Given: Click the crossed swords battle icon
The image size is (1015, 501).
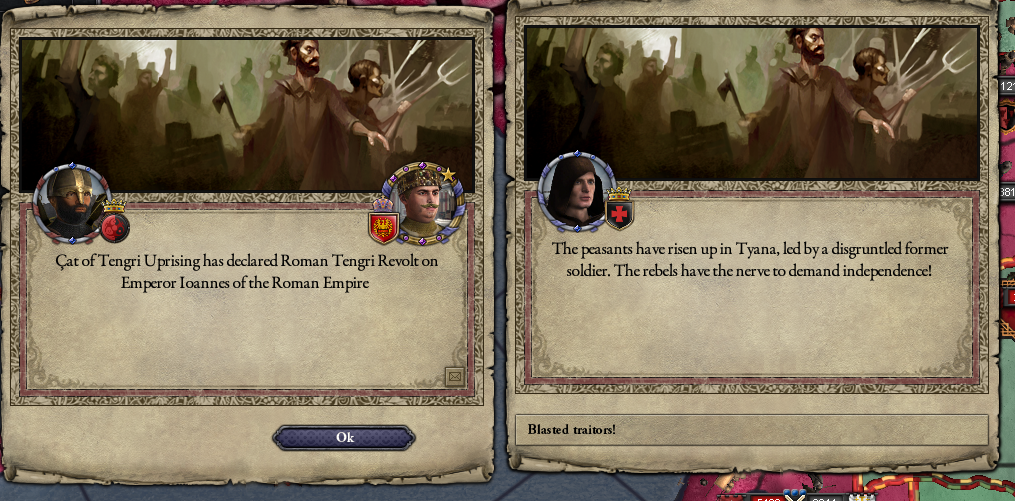Looking at the screenshot, I should click(x=796, y=496).
